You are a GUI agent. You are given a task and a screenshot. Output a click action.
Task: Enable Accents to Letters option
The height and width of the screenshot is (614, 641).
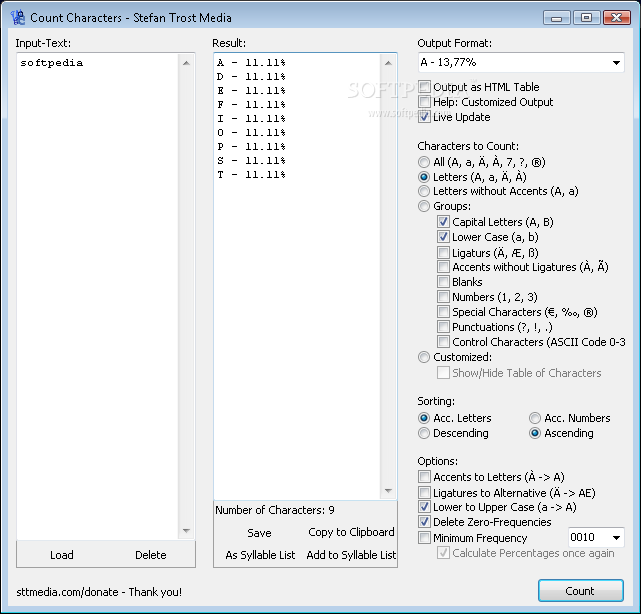[424, 477]
